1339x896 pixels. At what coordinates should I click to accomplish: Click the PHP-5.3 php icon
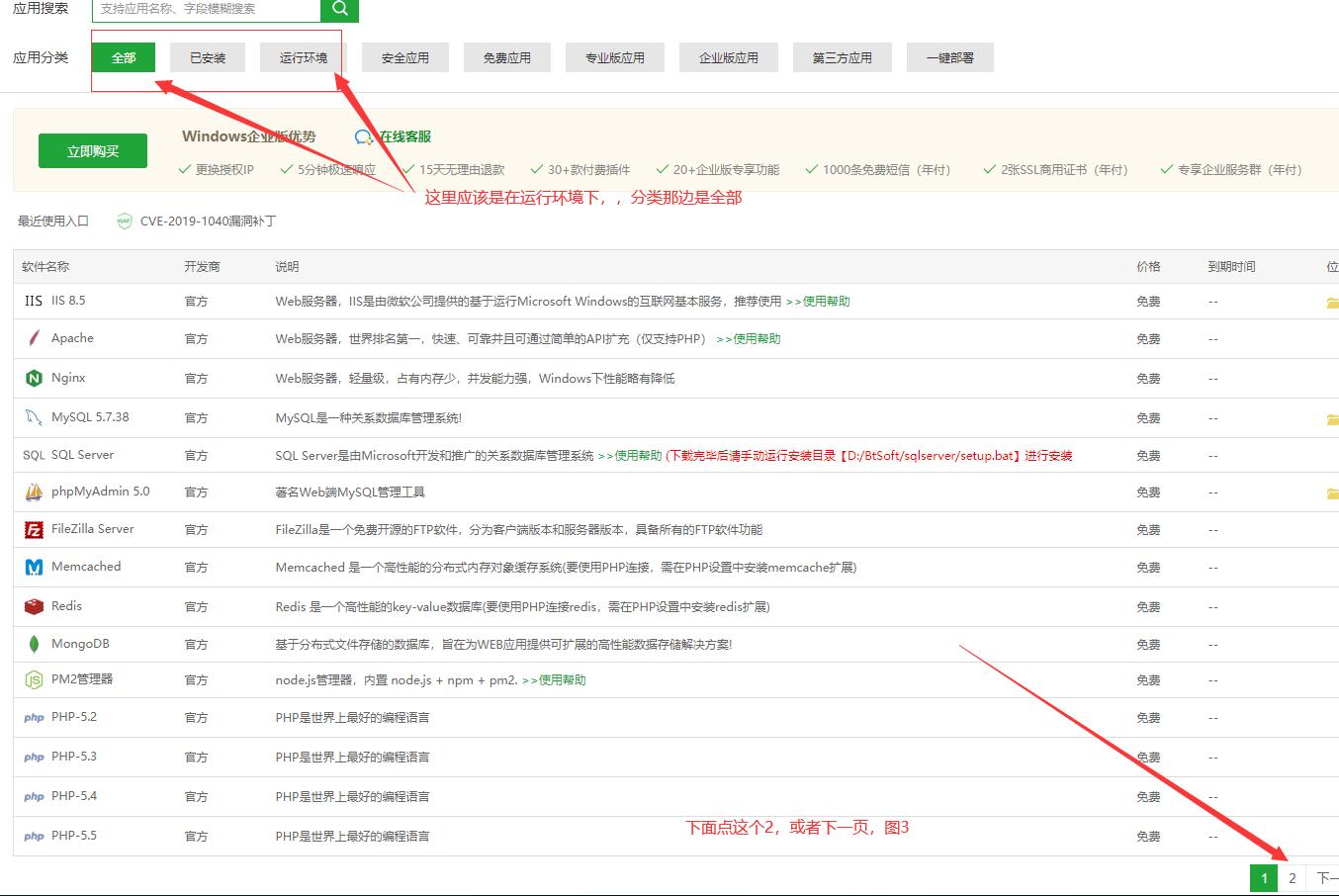(34, 758)
